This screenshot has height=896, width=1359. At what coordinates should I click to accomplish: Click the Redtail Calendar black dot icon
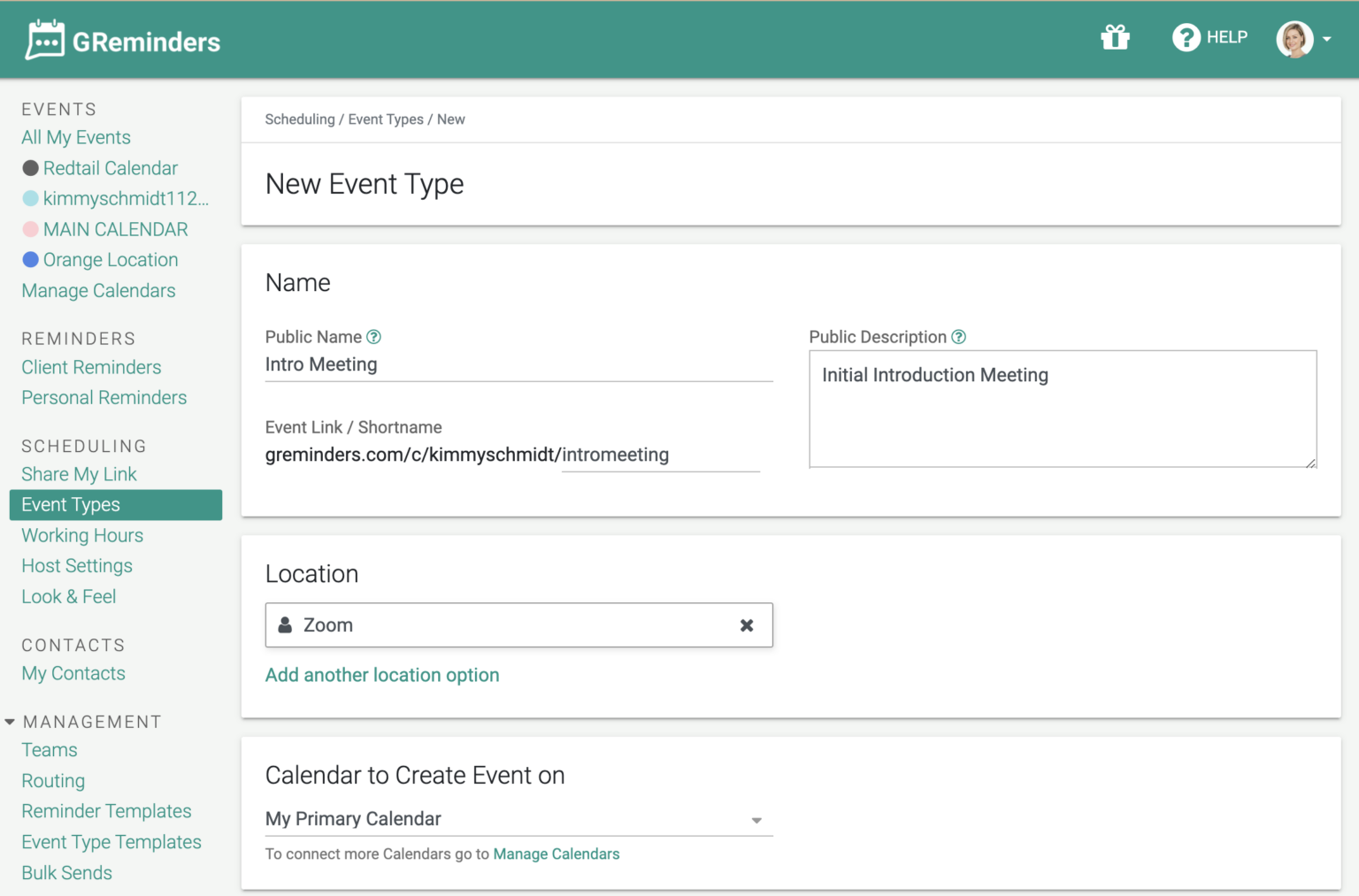[x=29, y=167]
